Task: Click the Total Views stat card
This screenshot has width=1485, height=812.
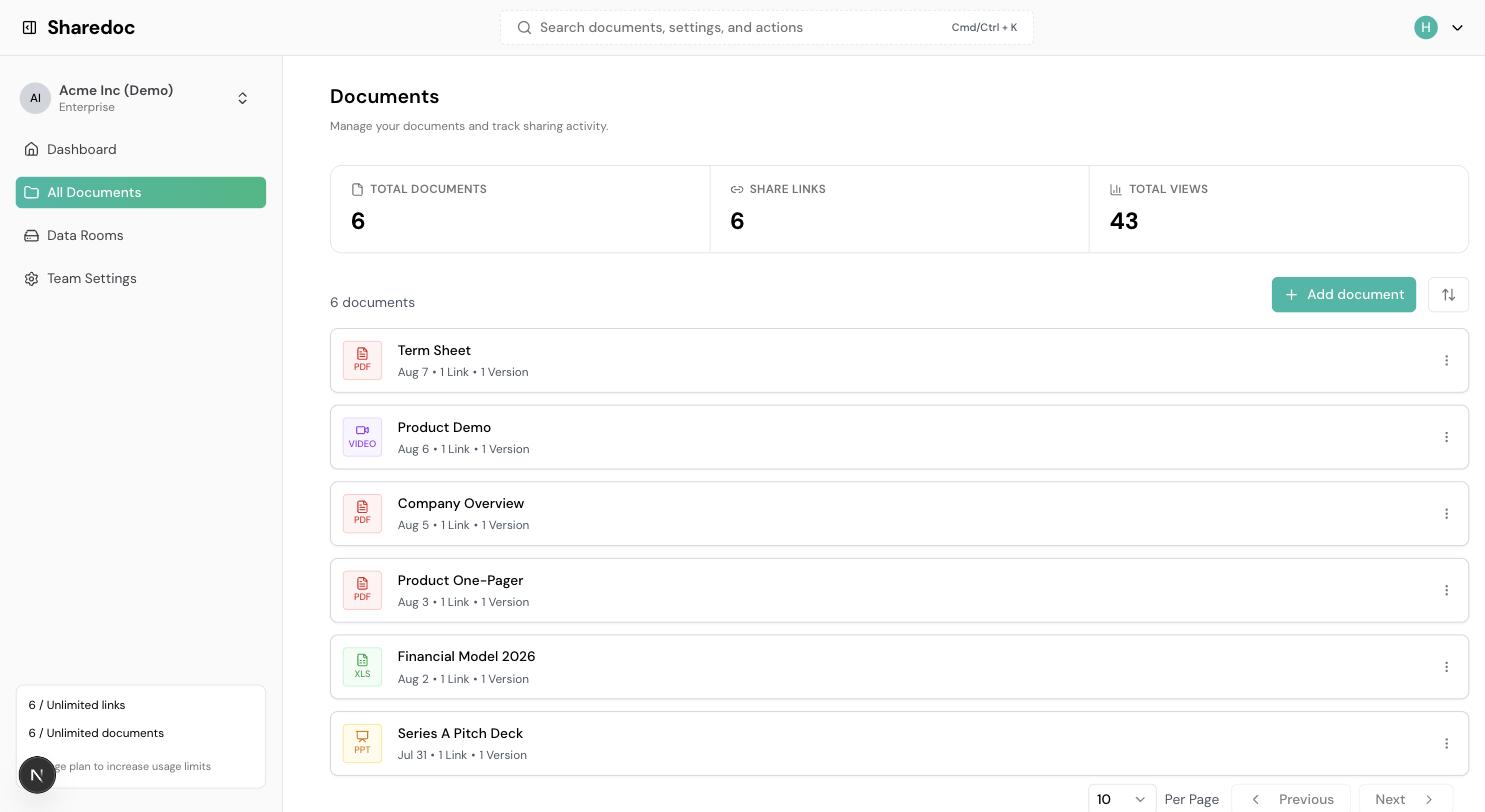Action: point(1278,209)
